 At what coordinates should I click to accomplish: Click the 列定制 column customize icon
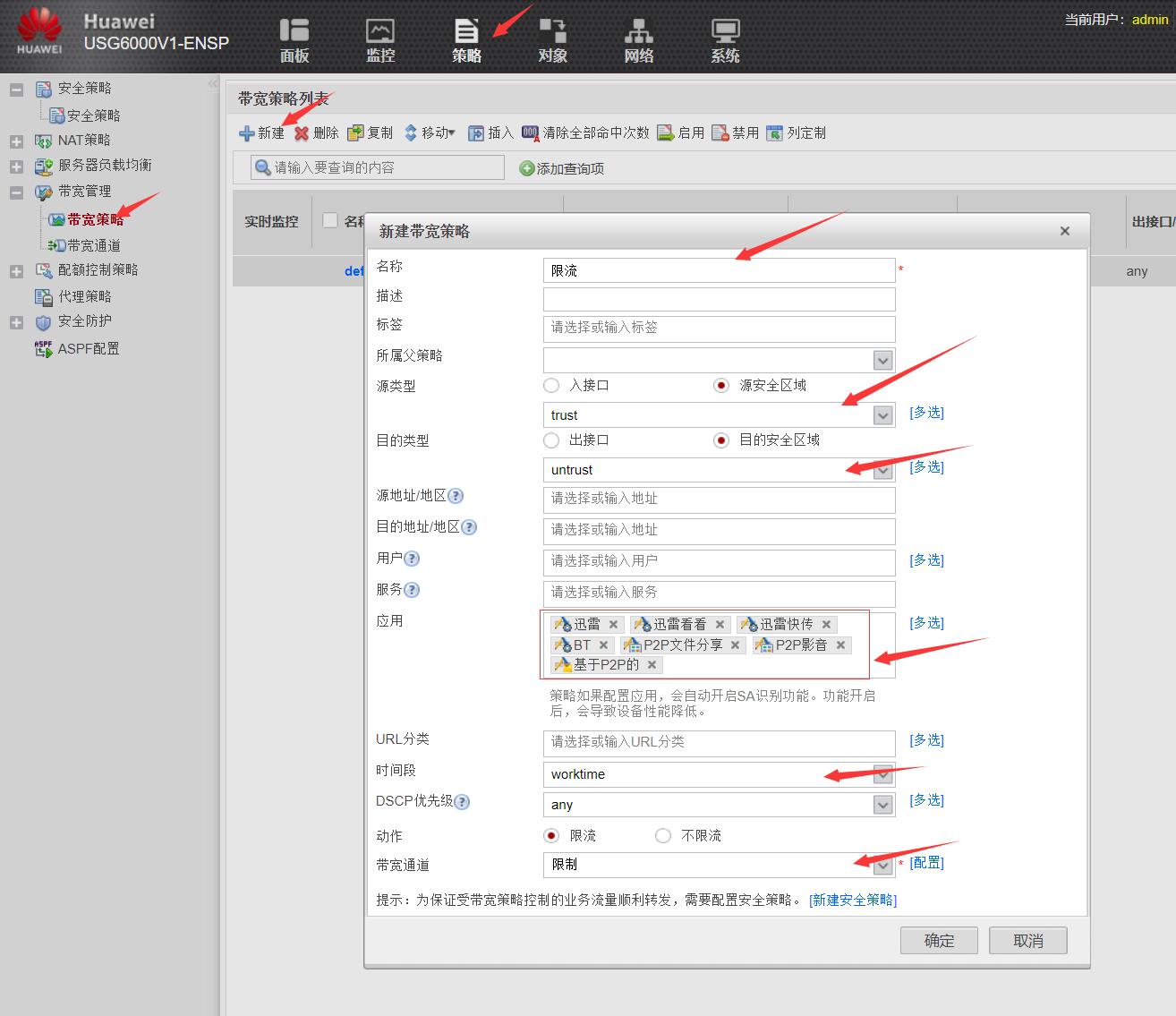[796, 132]
